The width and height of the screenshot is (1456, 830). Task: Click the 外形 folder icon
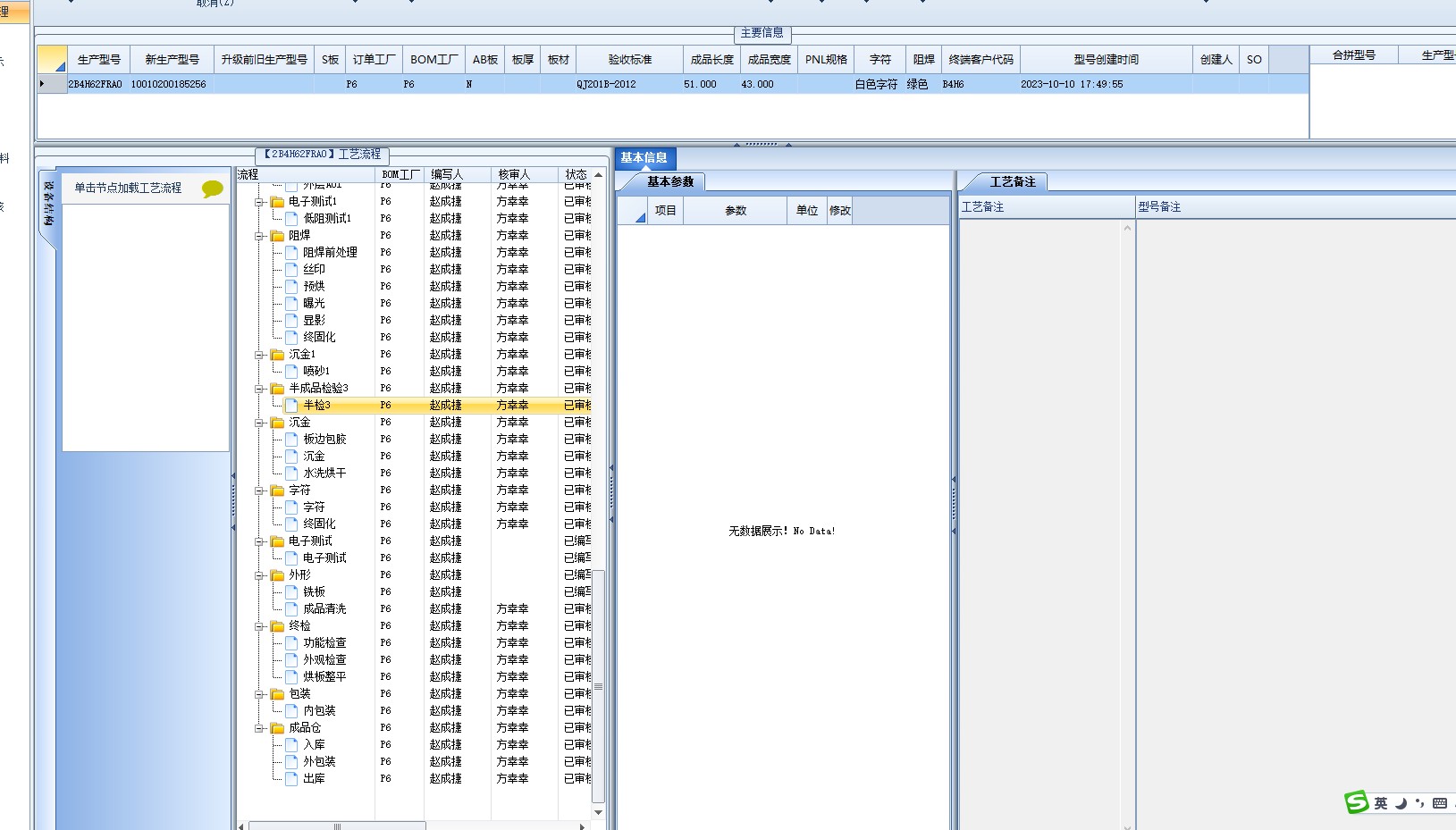(278, 575)
